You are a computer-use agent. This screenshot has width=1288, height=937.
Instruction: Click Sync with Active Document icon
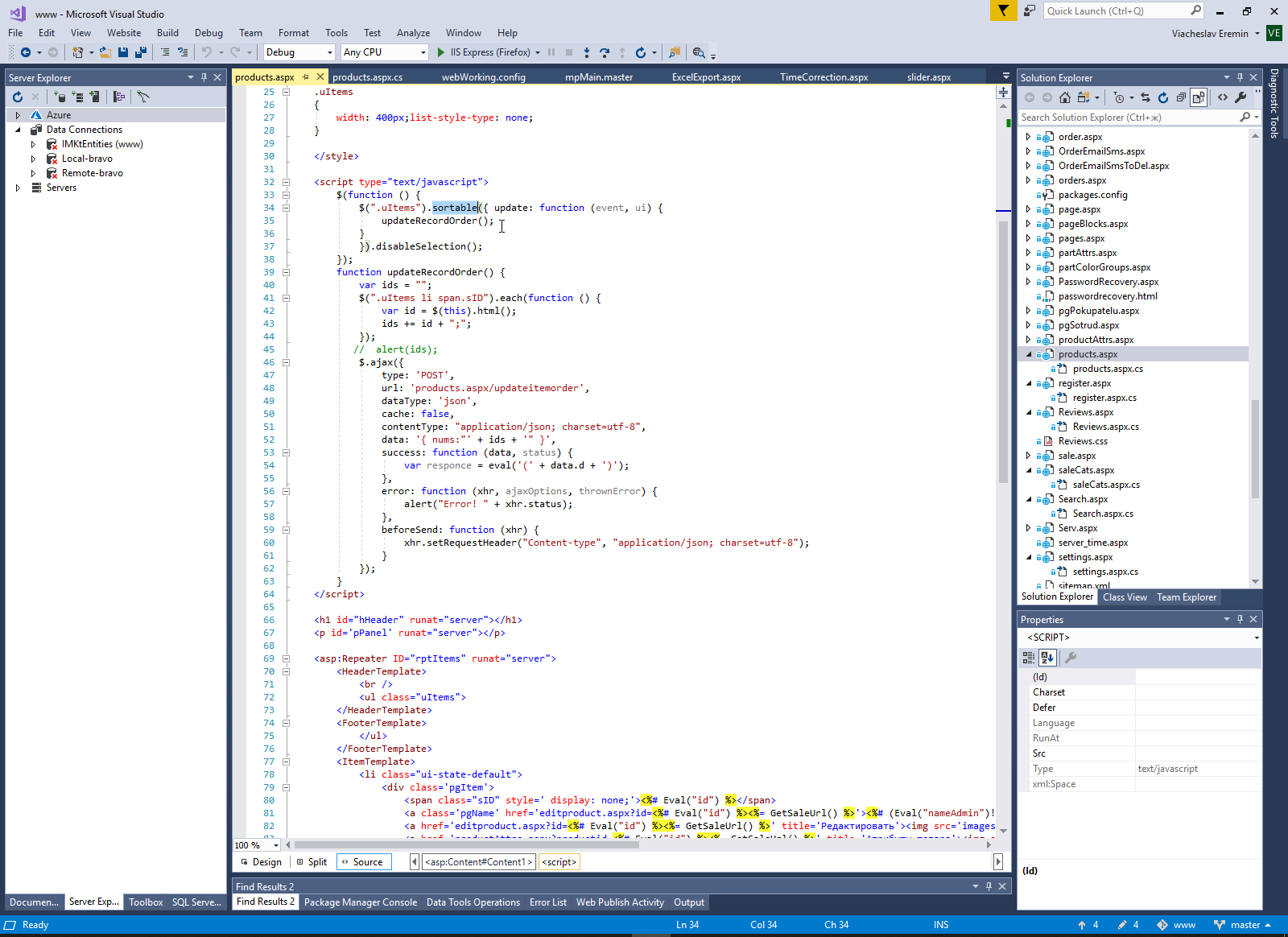pos(1146,97)
